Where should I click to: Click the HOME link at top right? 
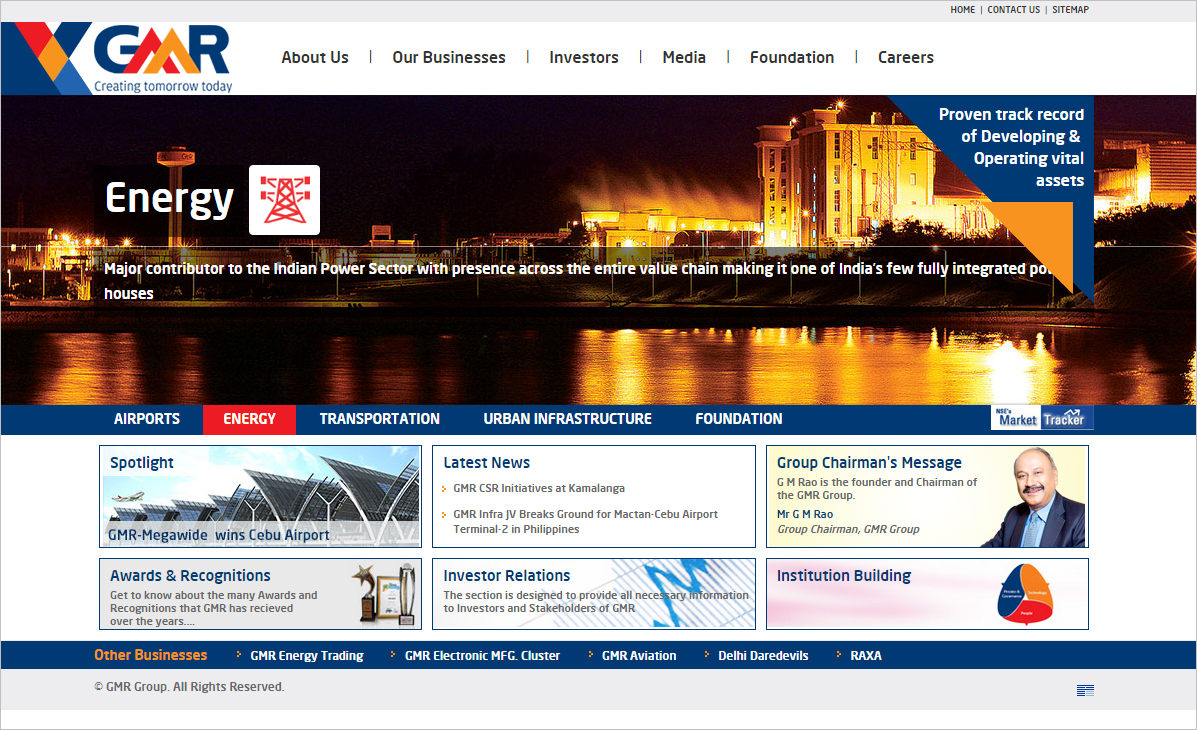pyautogui.click(x=963, y=10)
